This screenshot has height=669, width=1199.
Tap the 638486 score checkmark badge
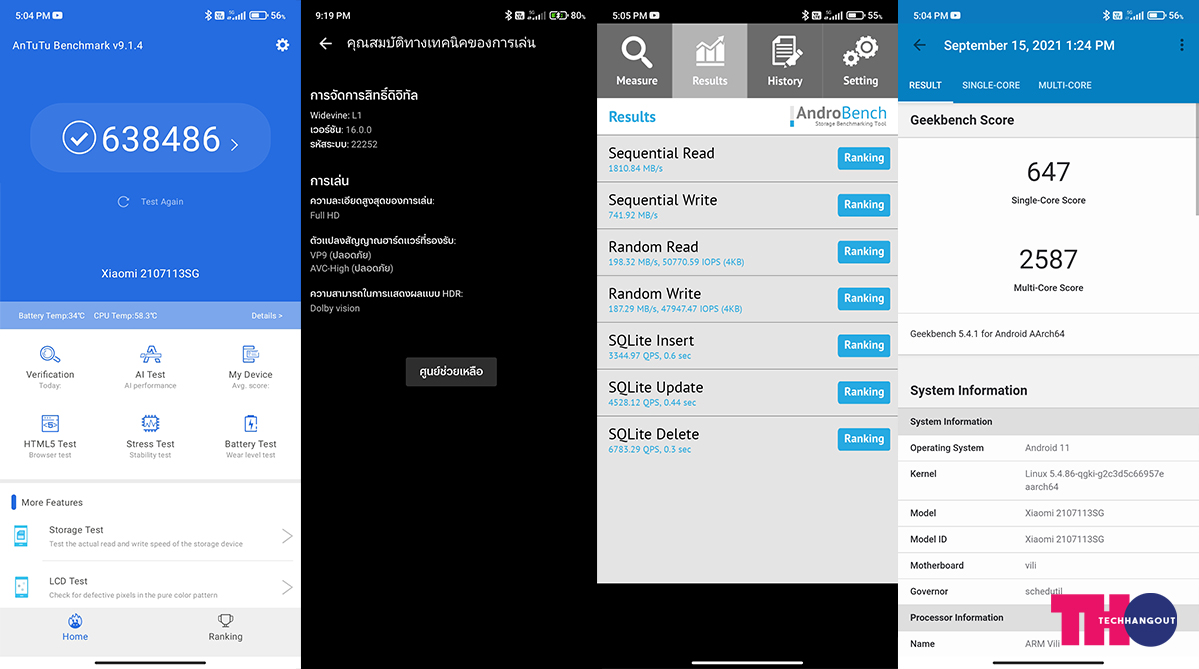(x=79, y=138)
